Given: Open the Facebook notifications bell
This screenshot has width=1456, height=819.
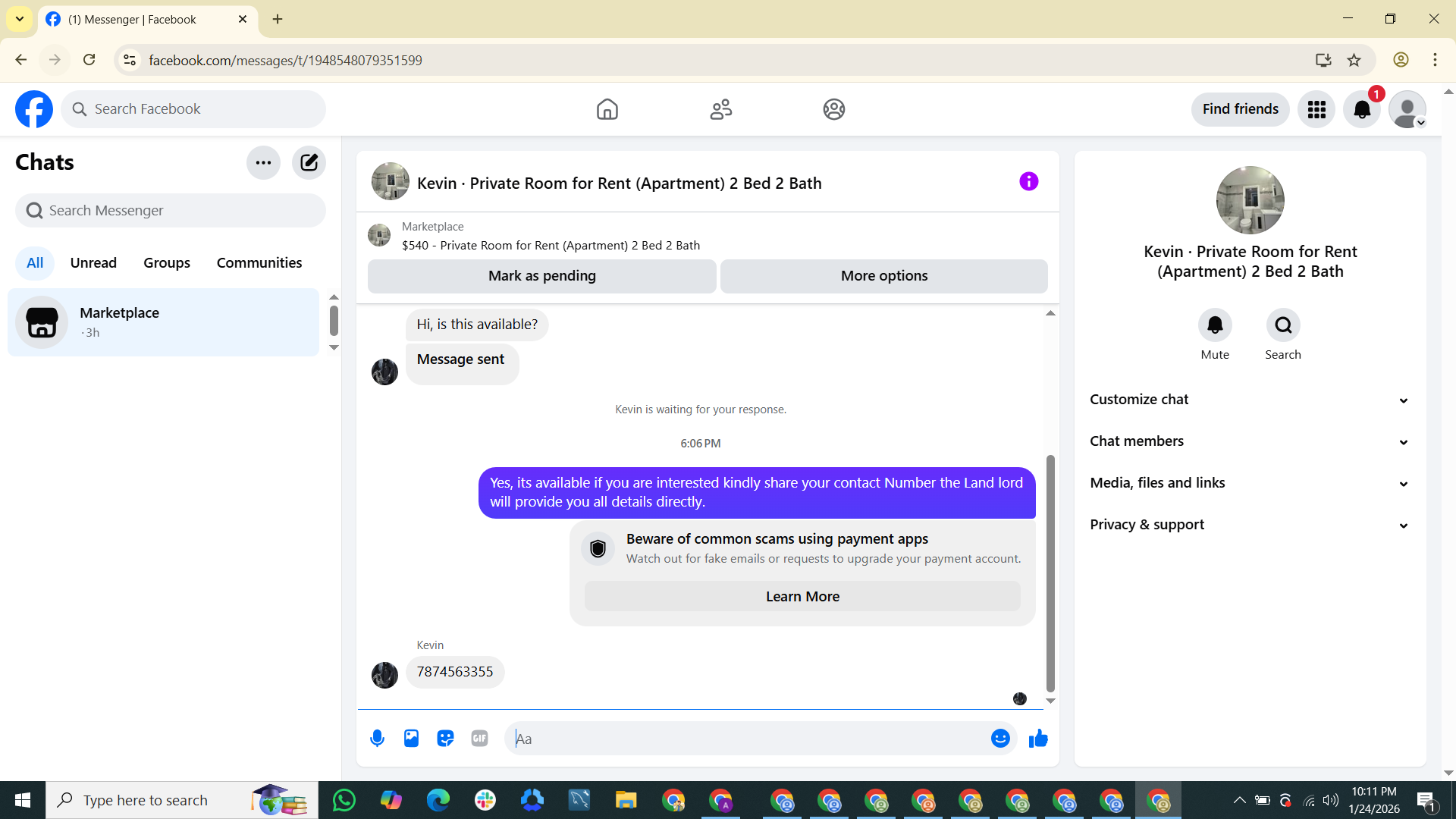Looking at the screenshot, I should click(1362, 109).
